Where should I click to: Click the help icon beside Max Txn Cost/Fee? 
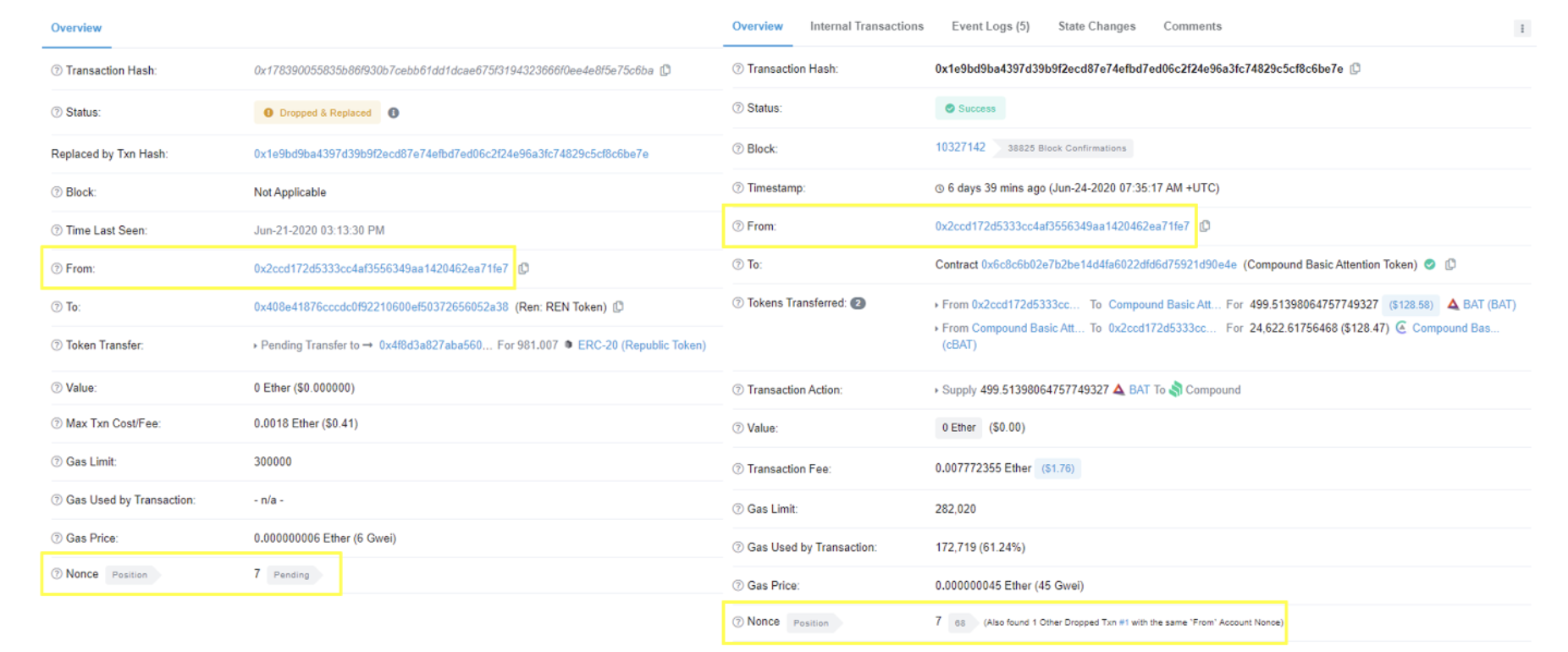coord(57,423)
